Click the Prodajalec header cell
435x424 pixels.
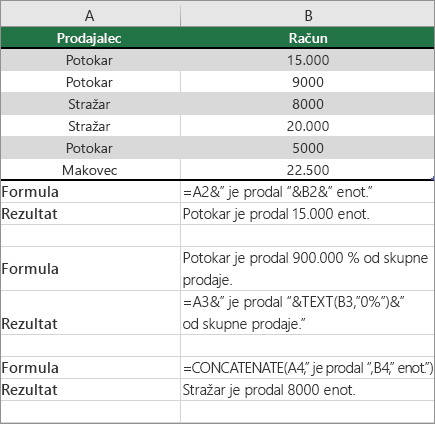point(90,38)
